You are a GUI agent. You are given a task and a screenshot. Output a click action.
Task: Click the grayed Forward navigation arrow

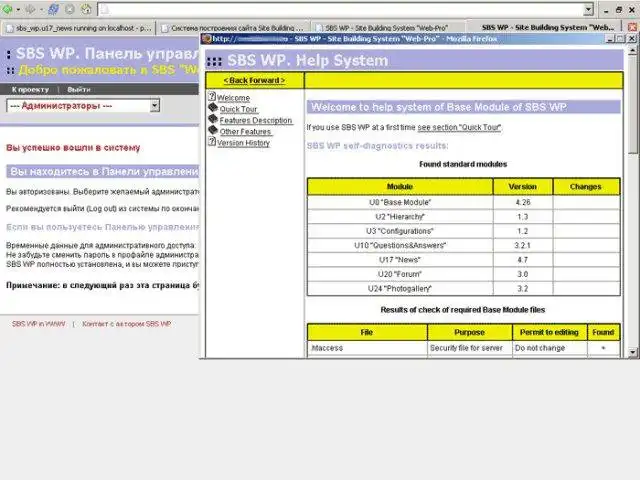[x=31, y=9]
